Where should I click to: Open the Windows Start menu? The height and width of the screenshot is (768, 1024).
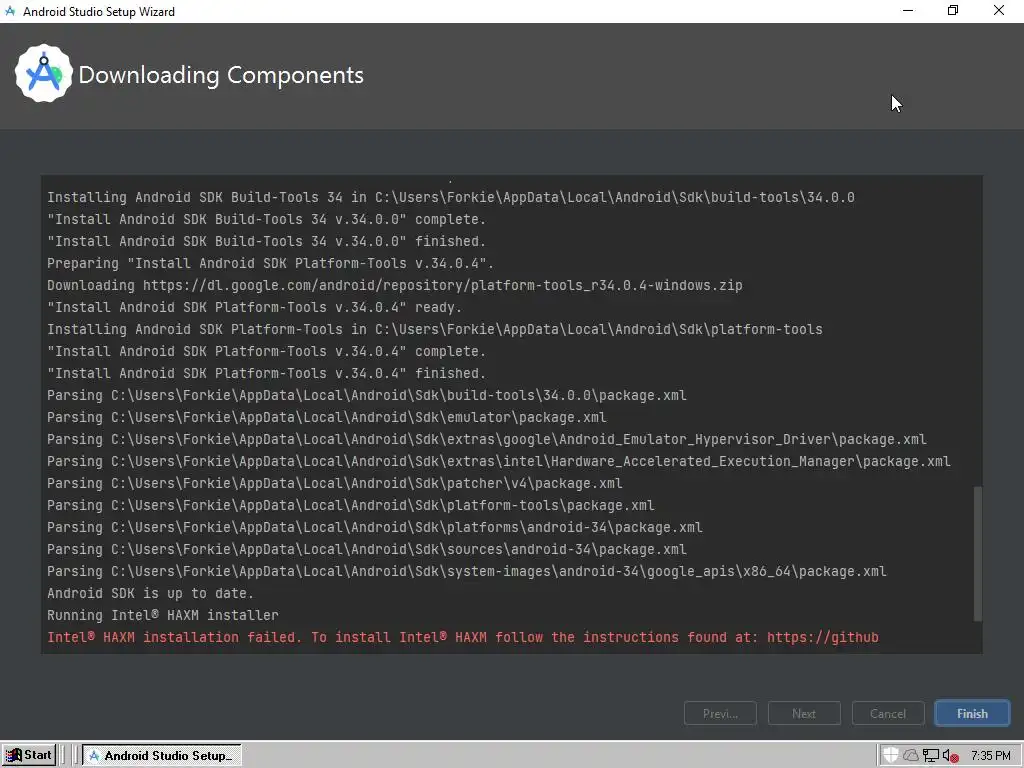coord(29,755)
